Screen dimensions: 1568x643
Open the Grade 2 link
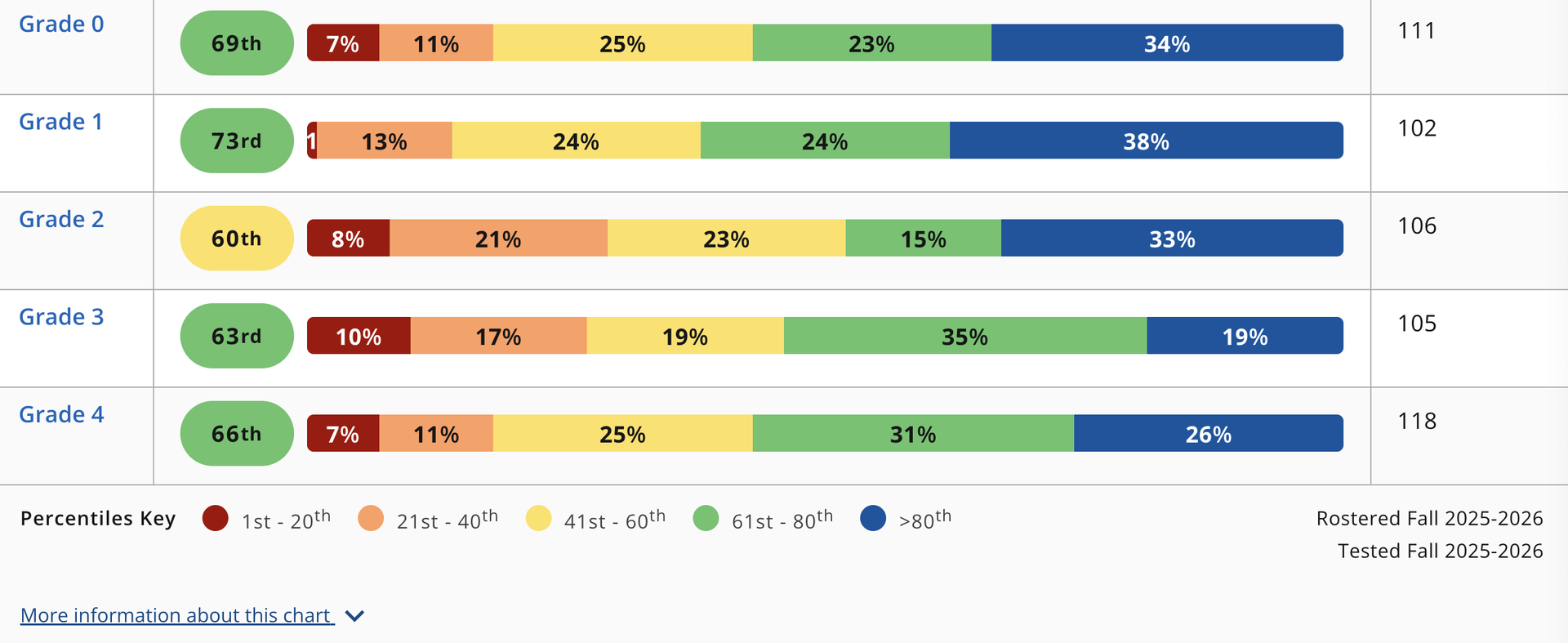(x=61, y=220)
